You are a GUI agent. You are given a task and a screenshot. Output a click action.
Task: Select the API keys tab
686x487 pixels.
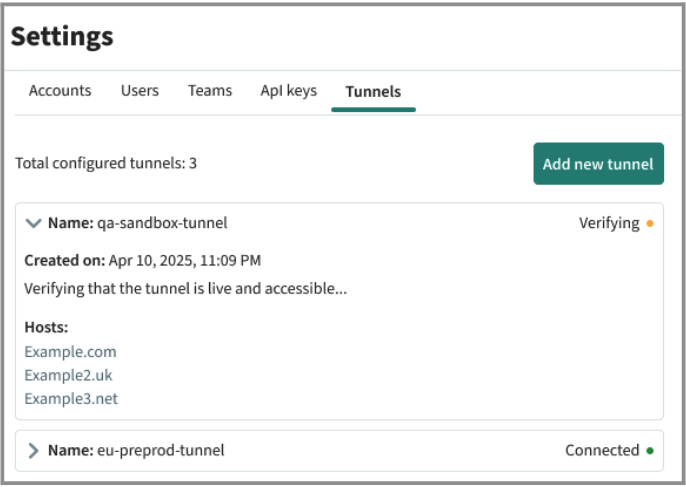tap(288, 91)
